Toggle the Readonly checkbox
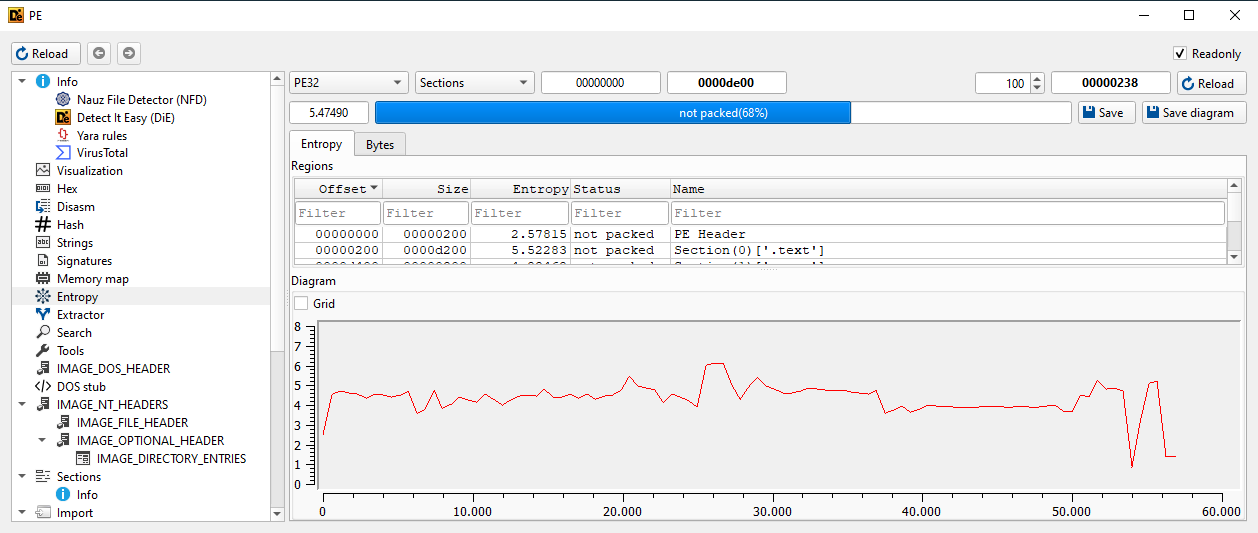This screenshot has width=1258, height=533. coord(1180,54)
